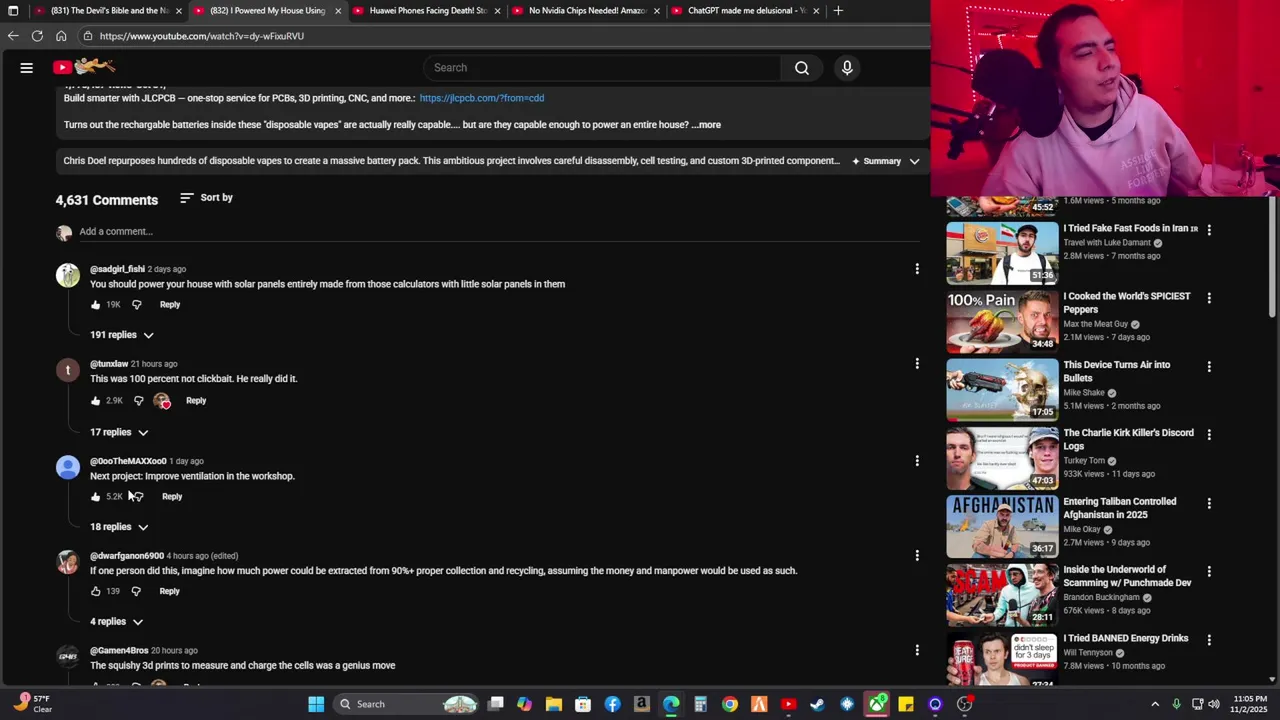
Task: Open menu for Fake Fast Foods in Iran video
Action: 1209,230
